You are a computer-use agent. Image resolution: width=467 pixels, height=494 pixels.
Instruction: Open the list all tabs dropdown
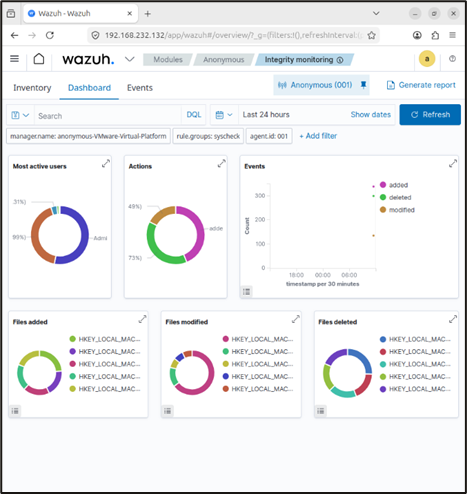click(376, 13)
